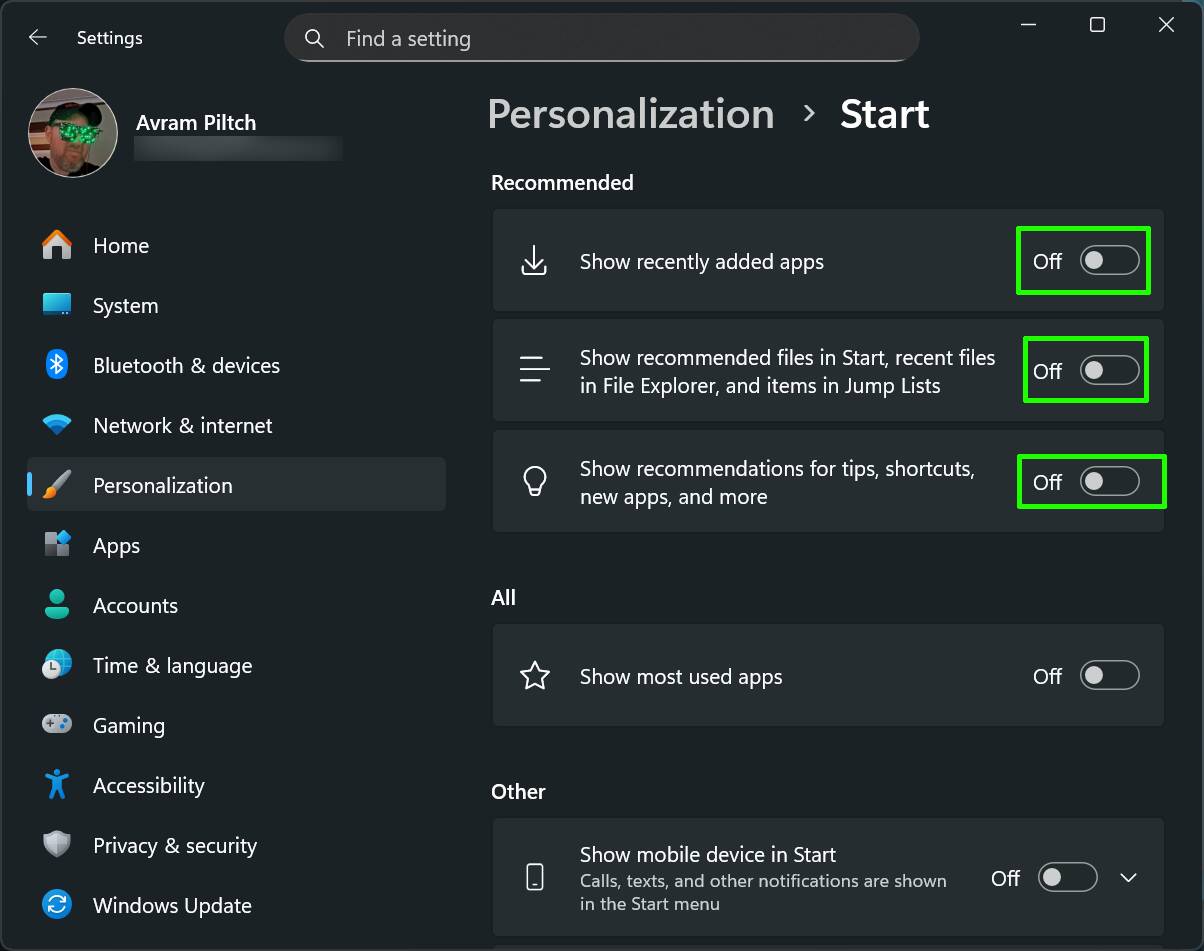Open Bluetooth & devices via its icon
Viewport: 1204px width, 951px height.
(x=57, y=365)
